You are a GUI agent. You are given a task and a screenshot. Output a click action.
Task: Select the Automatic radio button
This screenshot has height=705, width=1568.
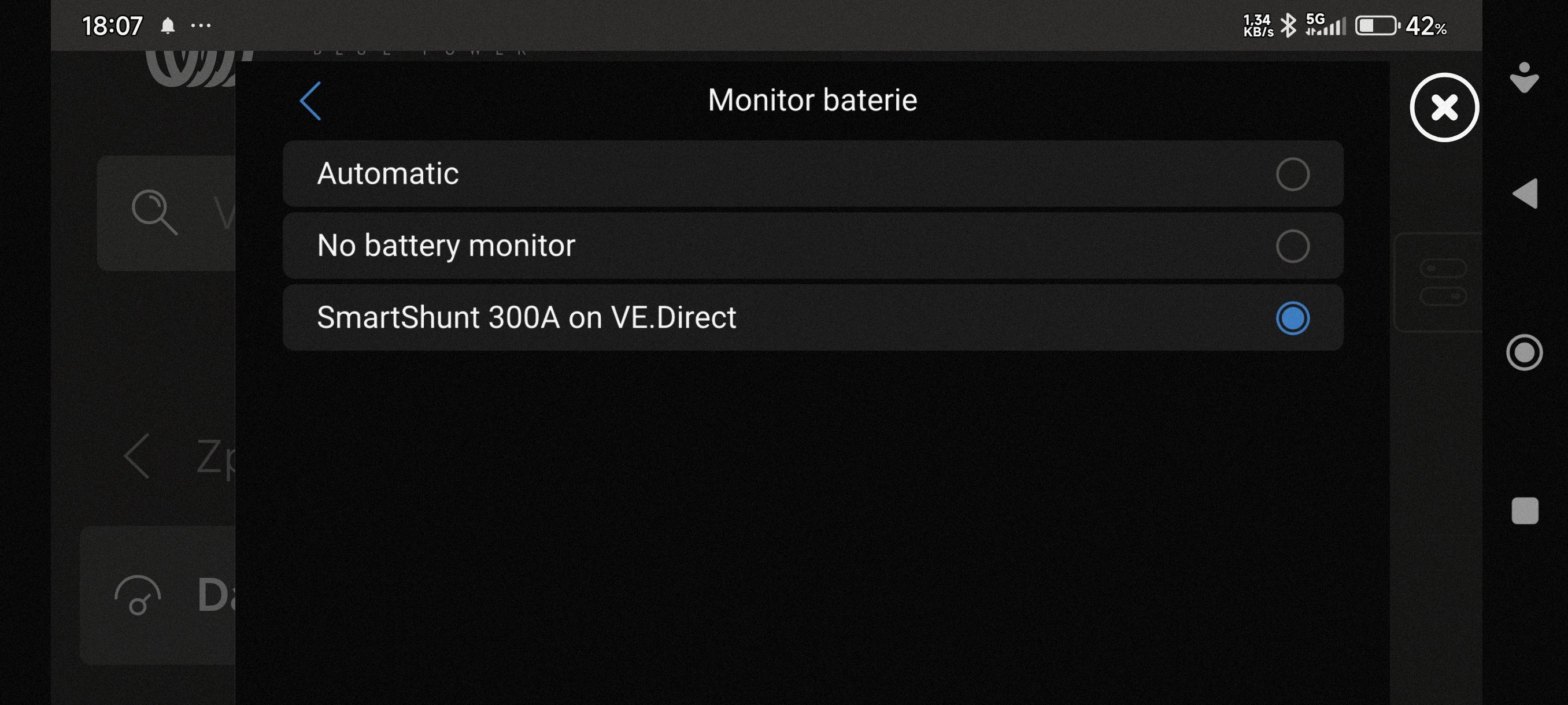[x=1292, y=175]
